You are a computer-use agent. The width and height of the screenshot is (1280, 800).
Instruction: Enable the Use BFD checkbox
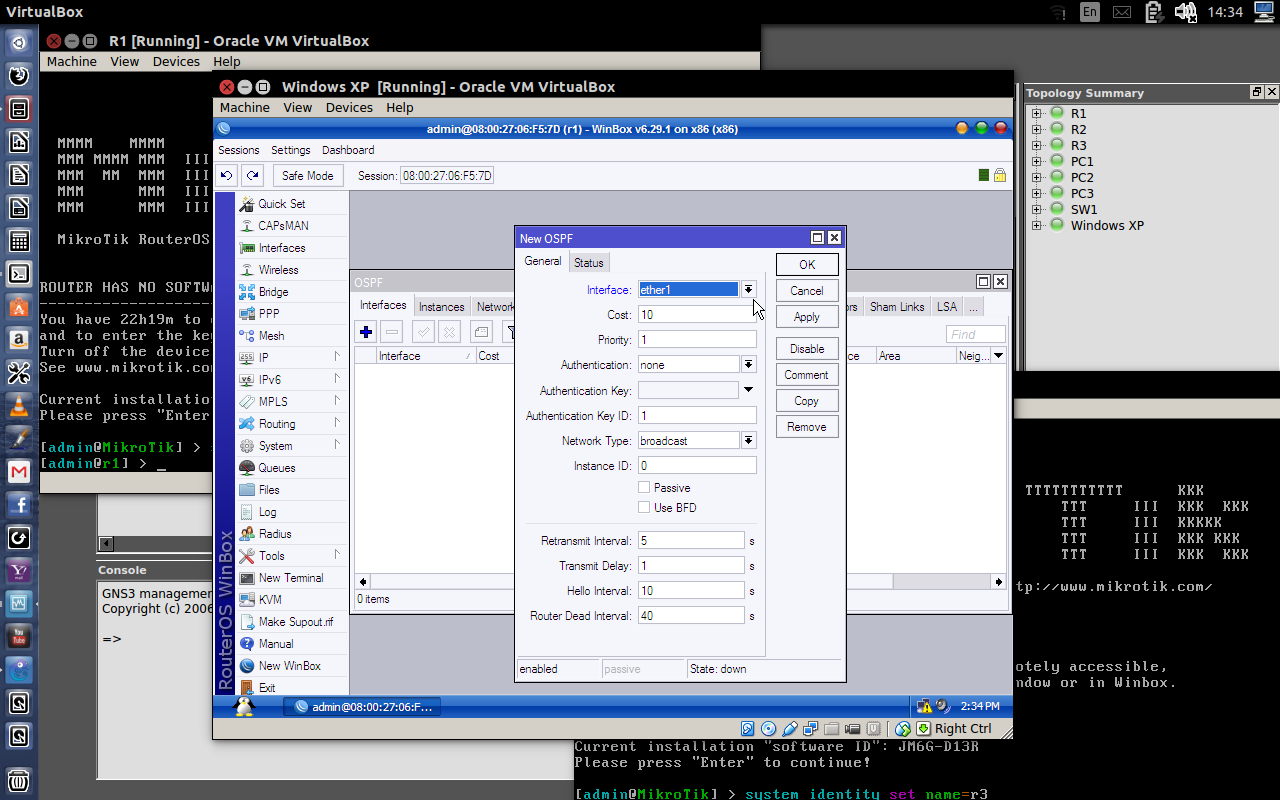(x=644, y=508)
